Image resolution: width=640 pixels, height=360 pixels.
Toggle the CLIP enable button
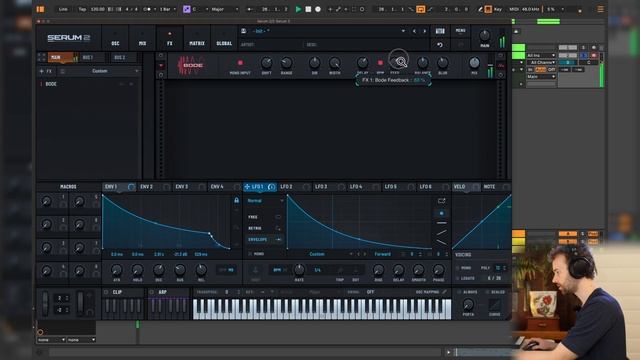(x=107, y=292)
